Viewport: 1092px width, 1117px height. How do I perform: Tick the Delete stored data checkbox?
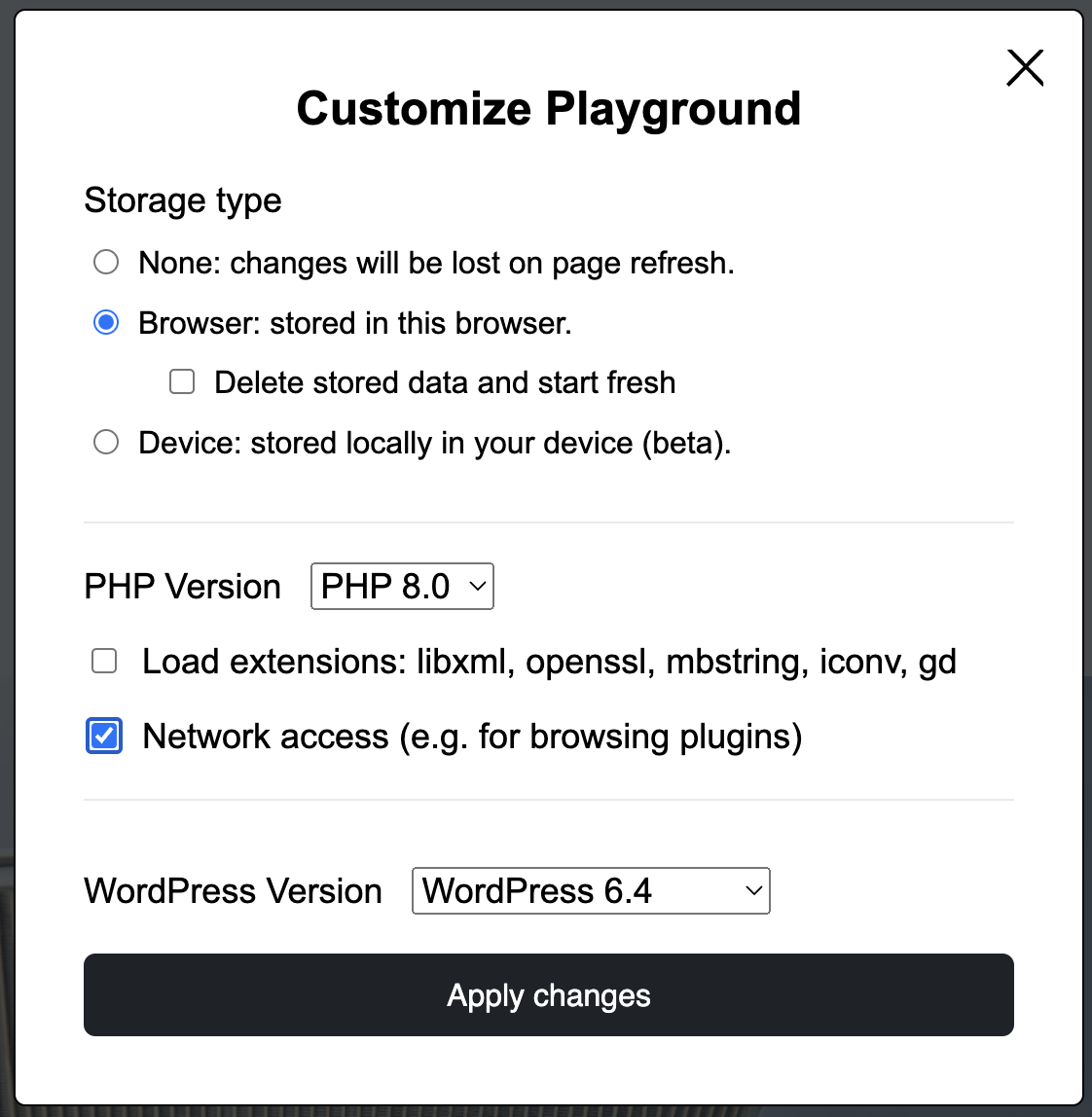click(182, 381)
